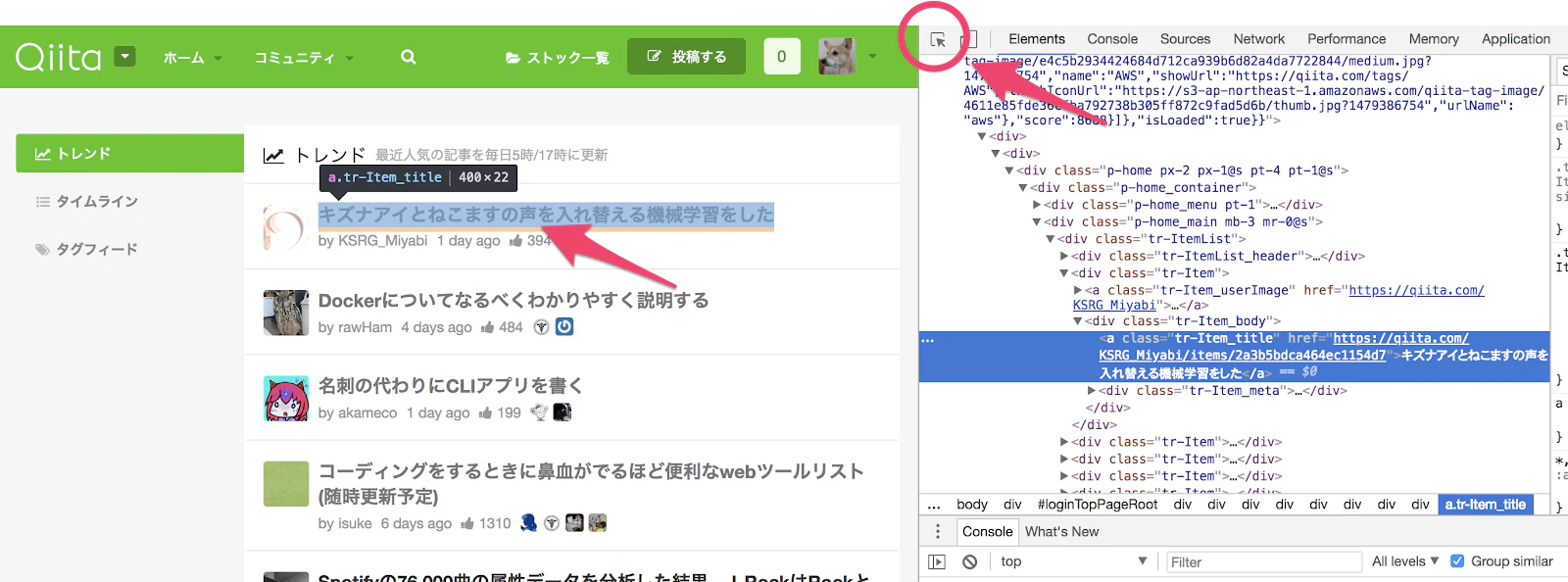Open the ホーム dropdown menu

(192, 58)
